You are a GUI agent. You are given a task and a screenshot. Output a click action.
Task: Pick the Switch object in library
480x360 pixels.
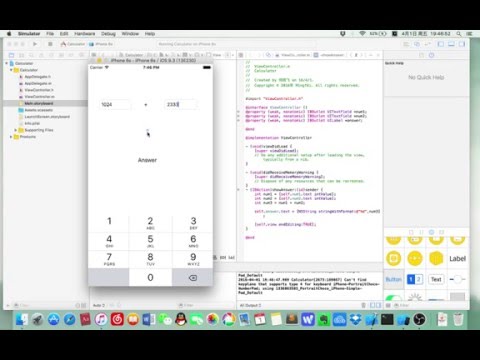(x=394, y=297)
